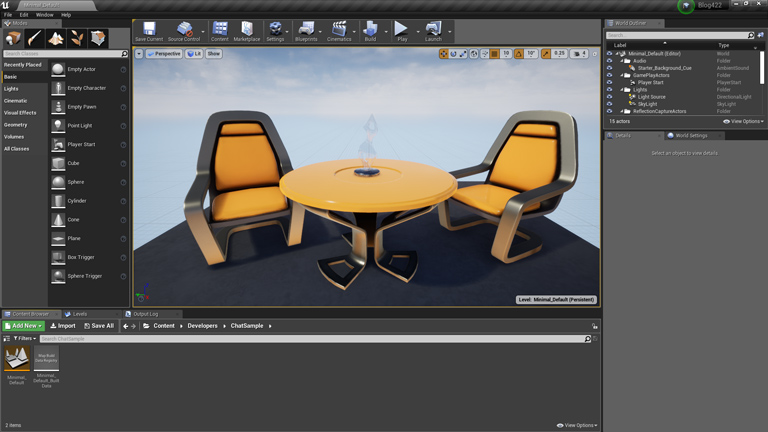Select the Minimal_Default_BuiltData asset thumbnail
Screen dimensions: 768x432
[x=46, y=358]
